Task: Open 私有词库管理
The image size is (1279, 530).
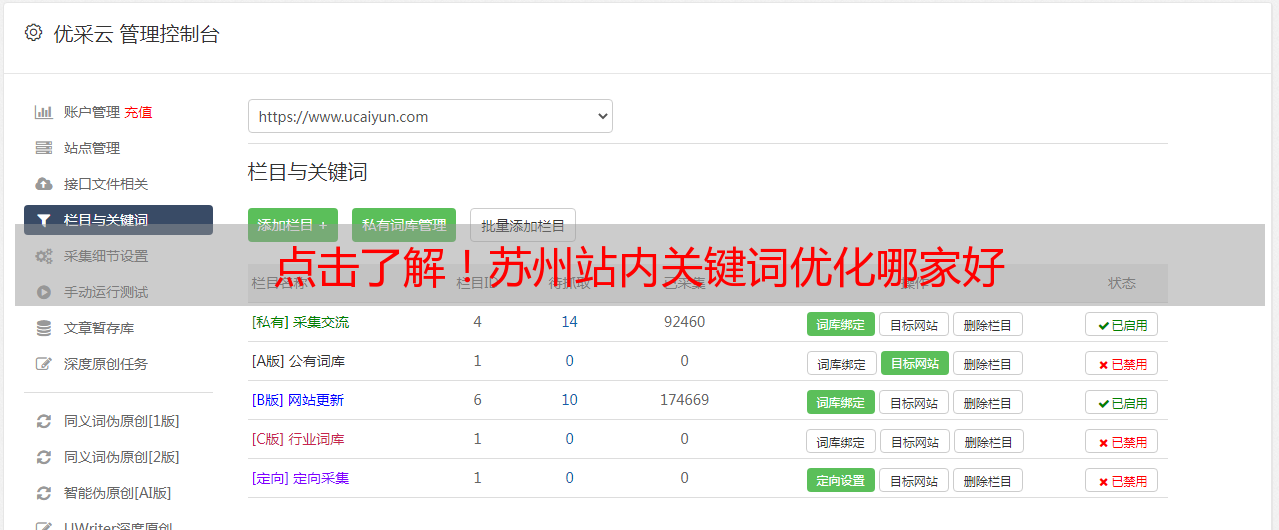Action: coord(404,225)
